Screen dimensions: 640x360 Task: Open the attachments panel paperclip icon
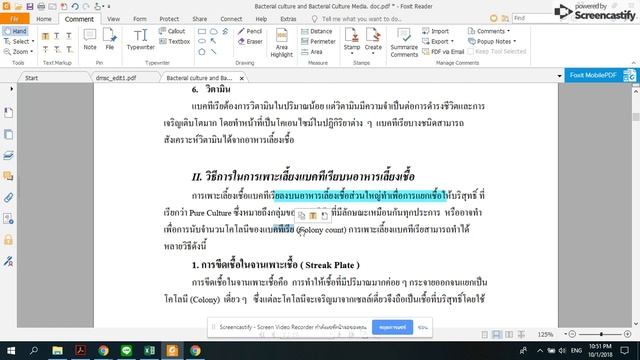pyautogui.click(x=8, y=198)
